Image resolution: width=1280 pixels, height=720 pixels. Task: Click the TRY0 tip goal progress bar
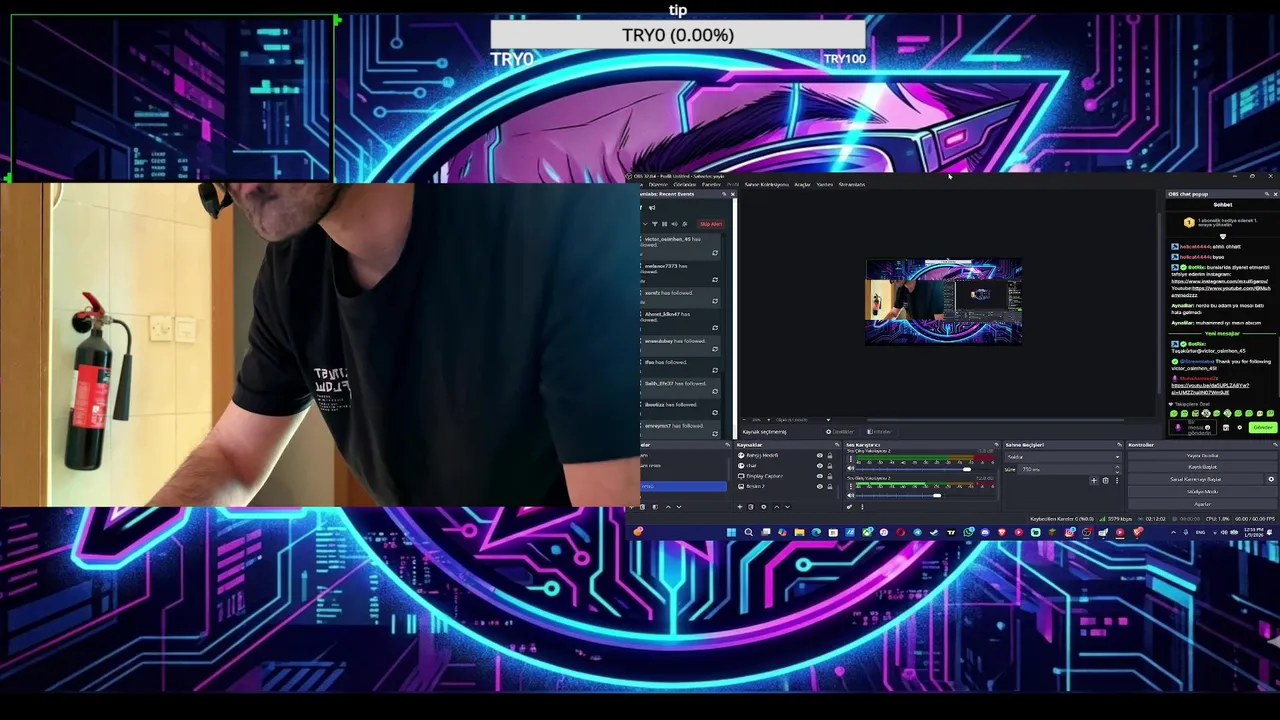(x=678, y=35)
